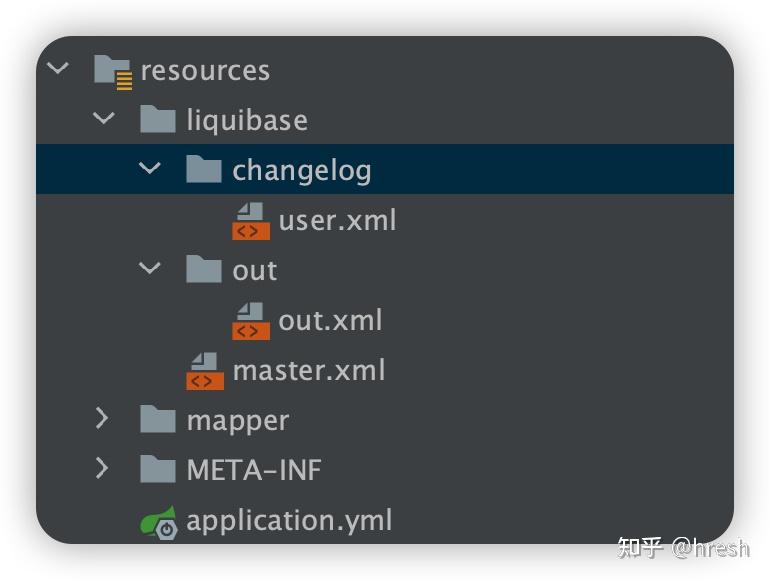The image size is (770, 580).
Task: Click the out.xml file icon
Action: [x=250, y=320]
